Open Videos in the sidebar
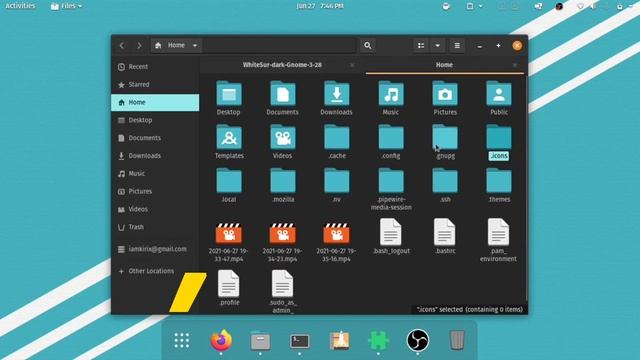This screenshot has height=360, width=640. [x=155, y=209]
